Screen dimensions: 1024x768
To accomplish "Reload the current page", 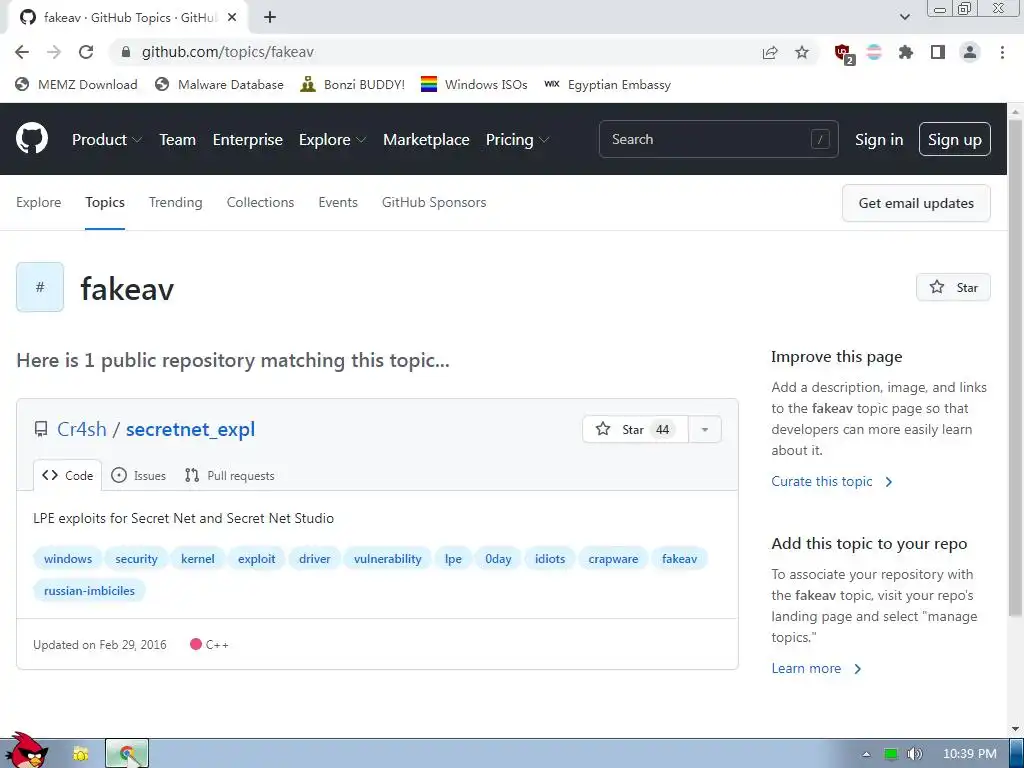I will click(86, 52).
